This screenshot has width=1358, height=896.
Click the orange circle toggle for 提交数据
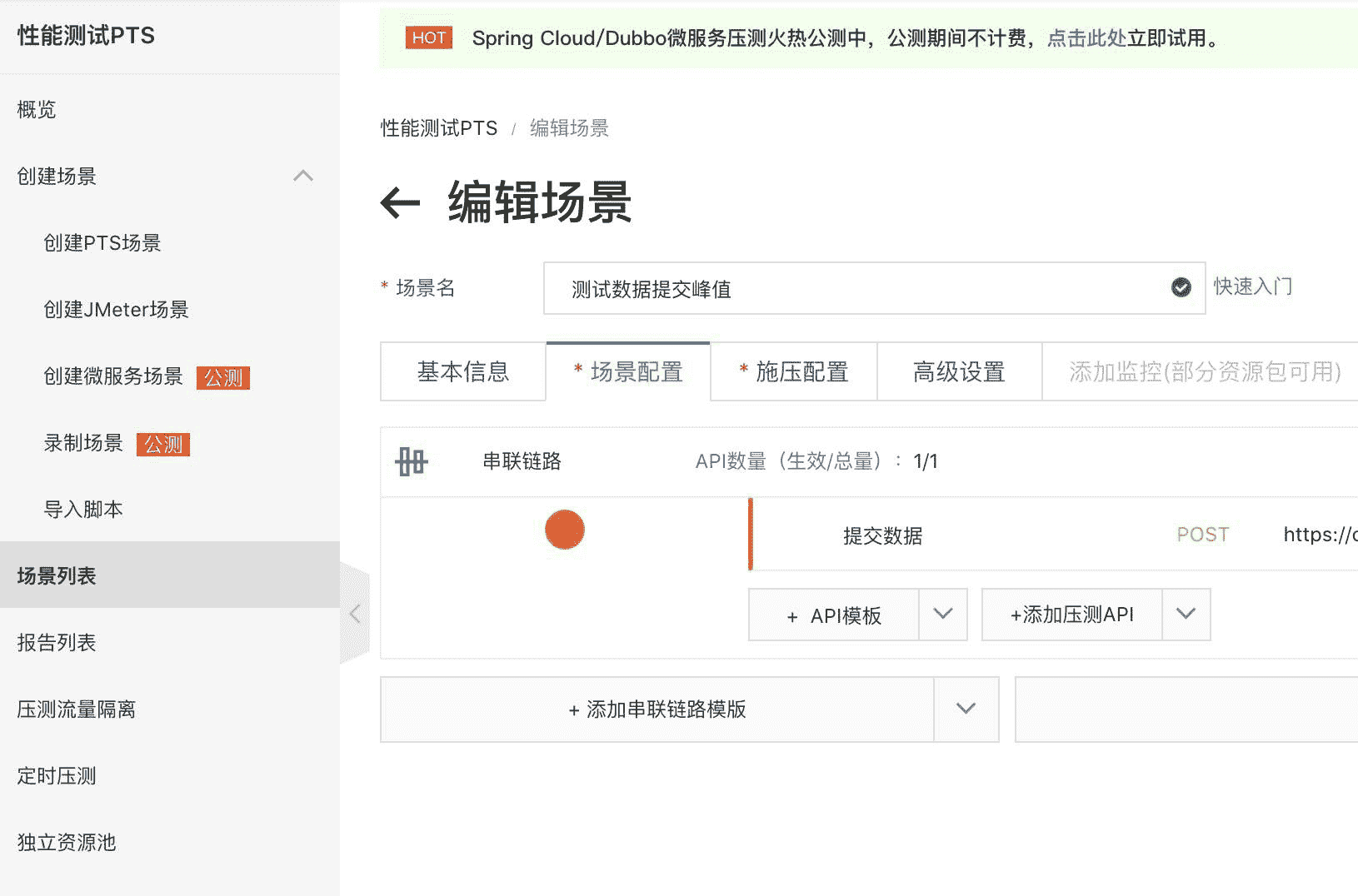pos(565,530)
